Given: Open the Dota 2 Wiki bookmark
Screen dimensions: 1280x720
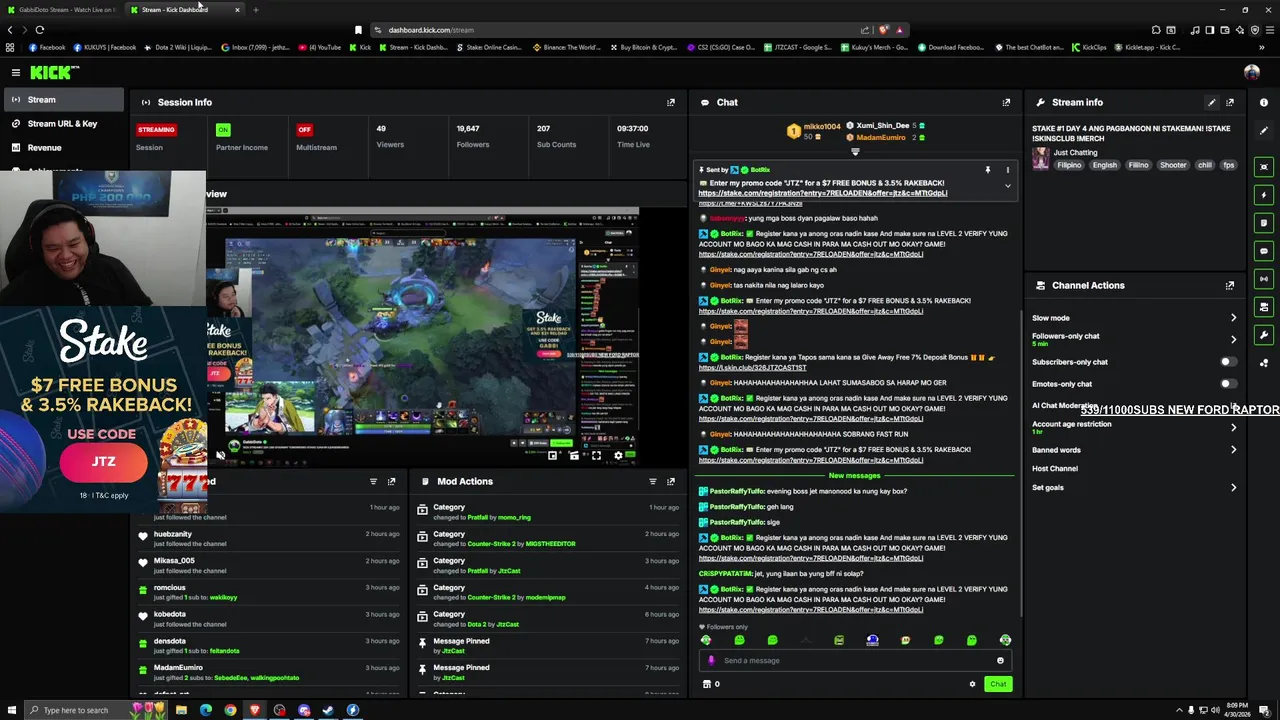Looking at the screenshot, I should tap(178, 47).
